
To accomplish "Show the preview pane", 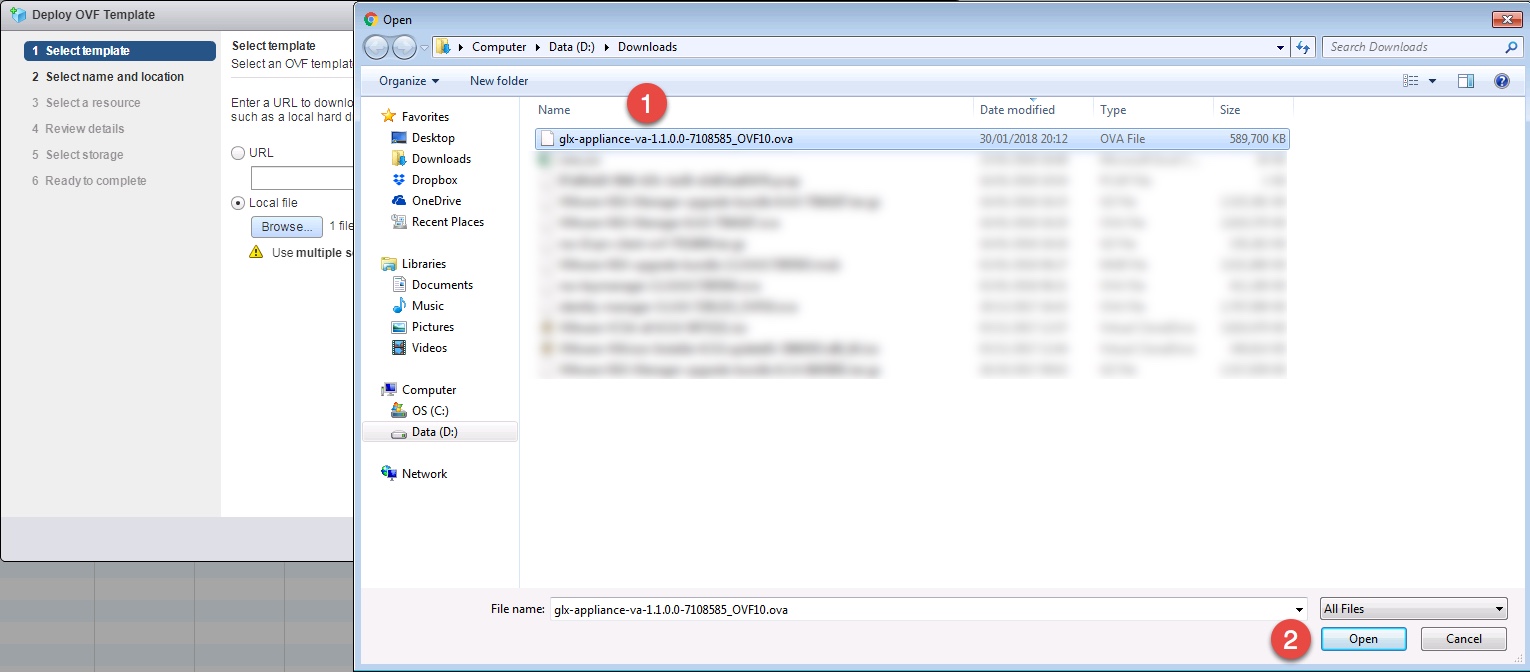I will (x=1466, y=81).
